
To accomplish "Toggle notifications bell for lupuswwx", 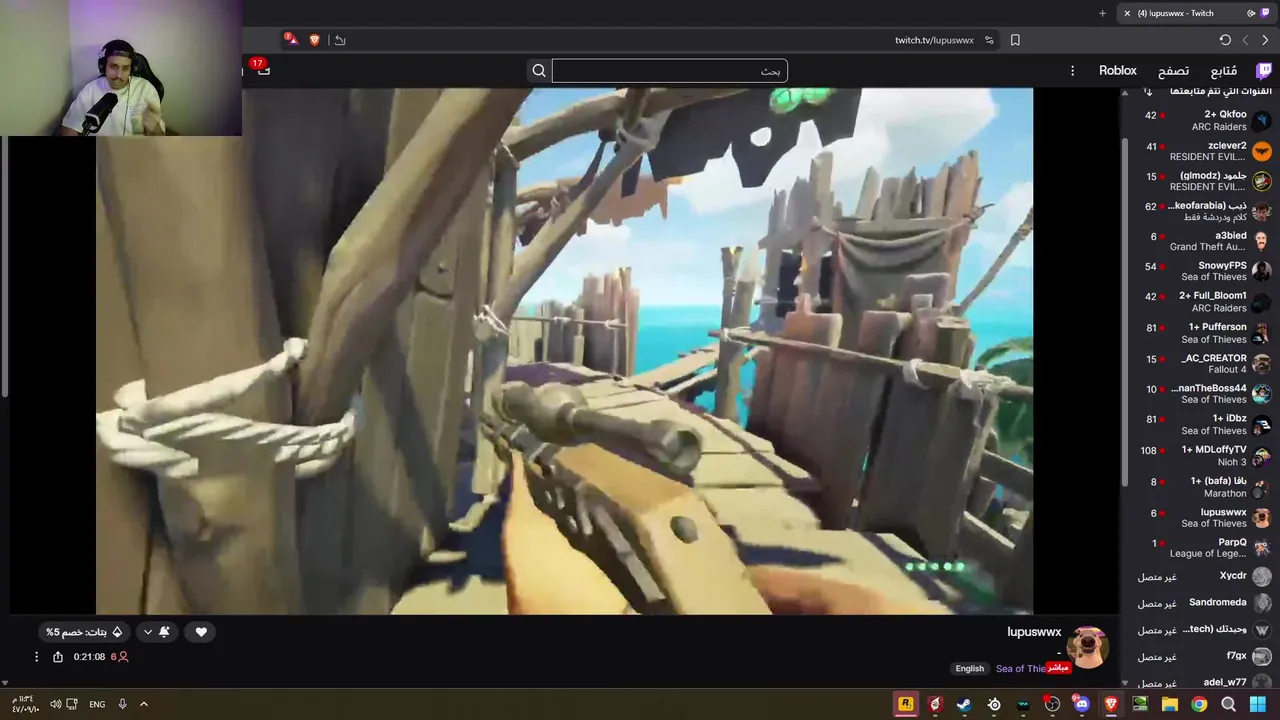I will (165, 632).
